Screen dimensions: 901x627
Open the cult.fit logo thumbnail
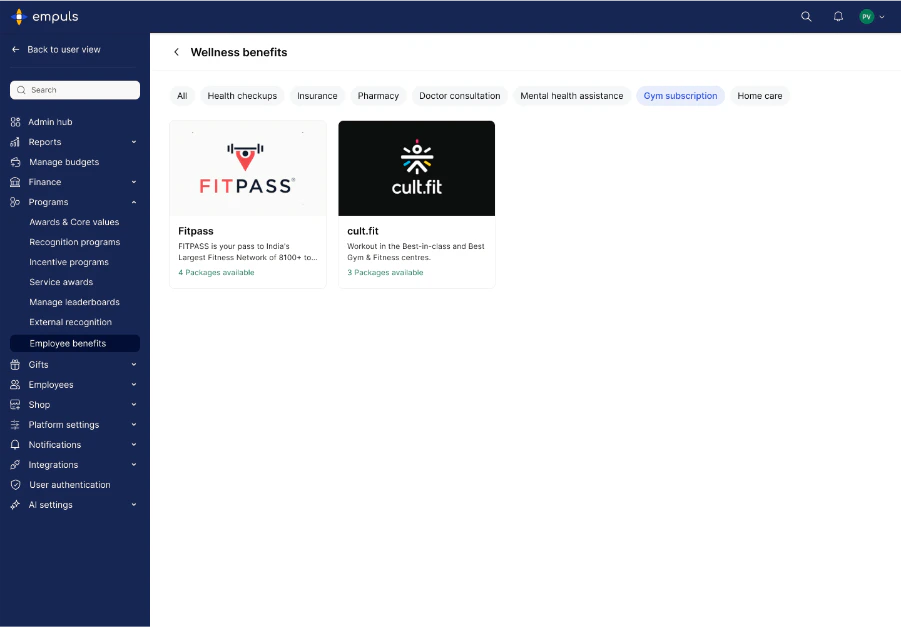pos(417,168)
